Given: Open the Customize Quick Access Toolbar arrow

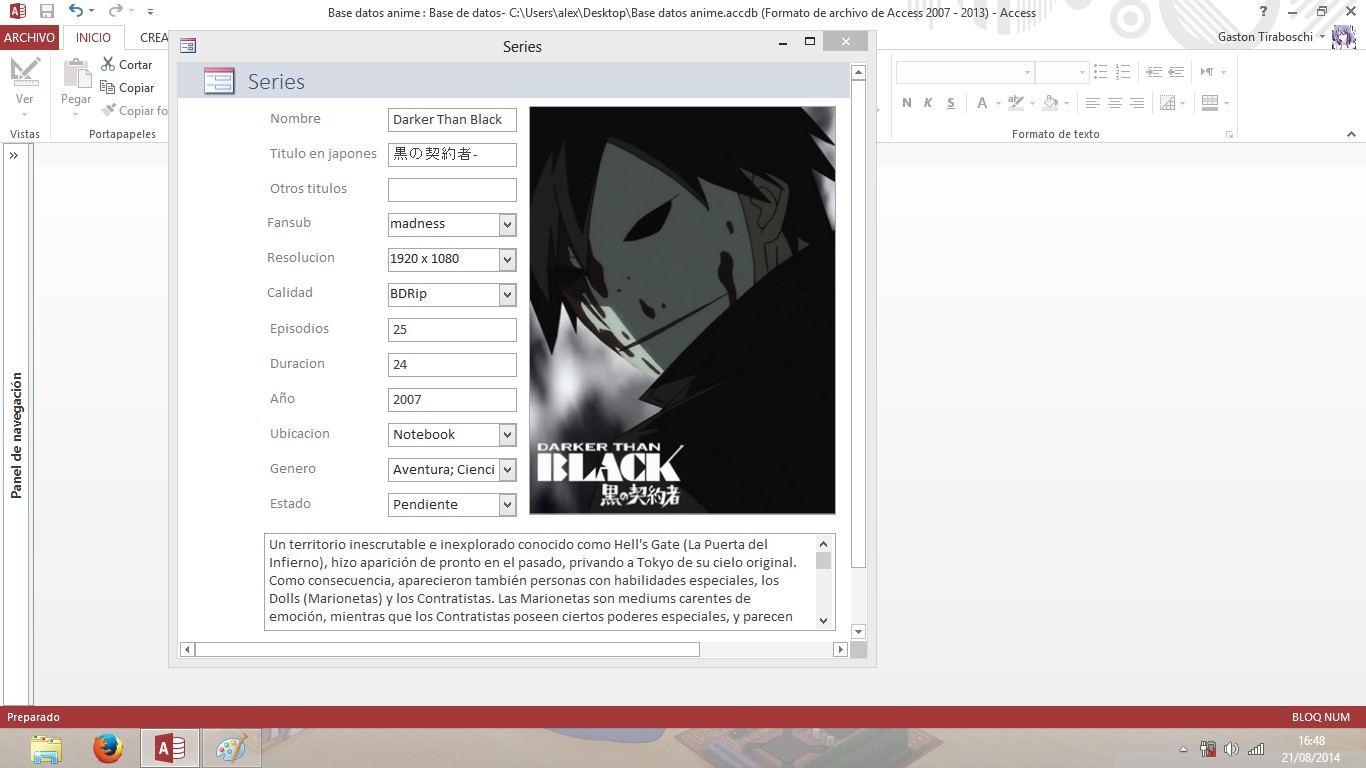Looking at the screenshot, I should tap(150, 12).
